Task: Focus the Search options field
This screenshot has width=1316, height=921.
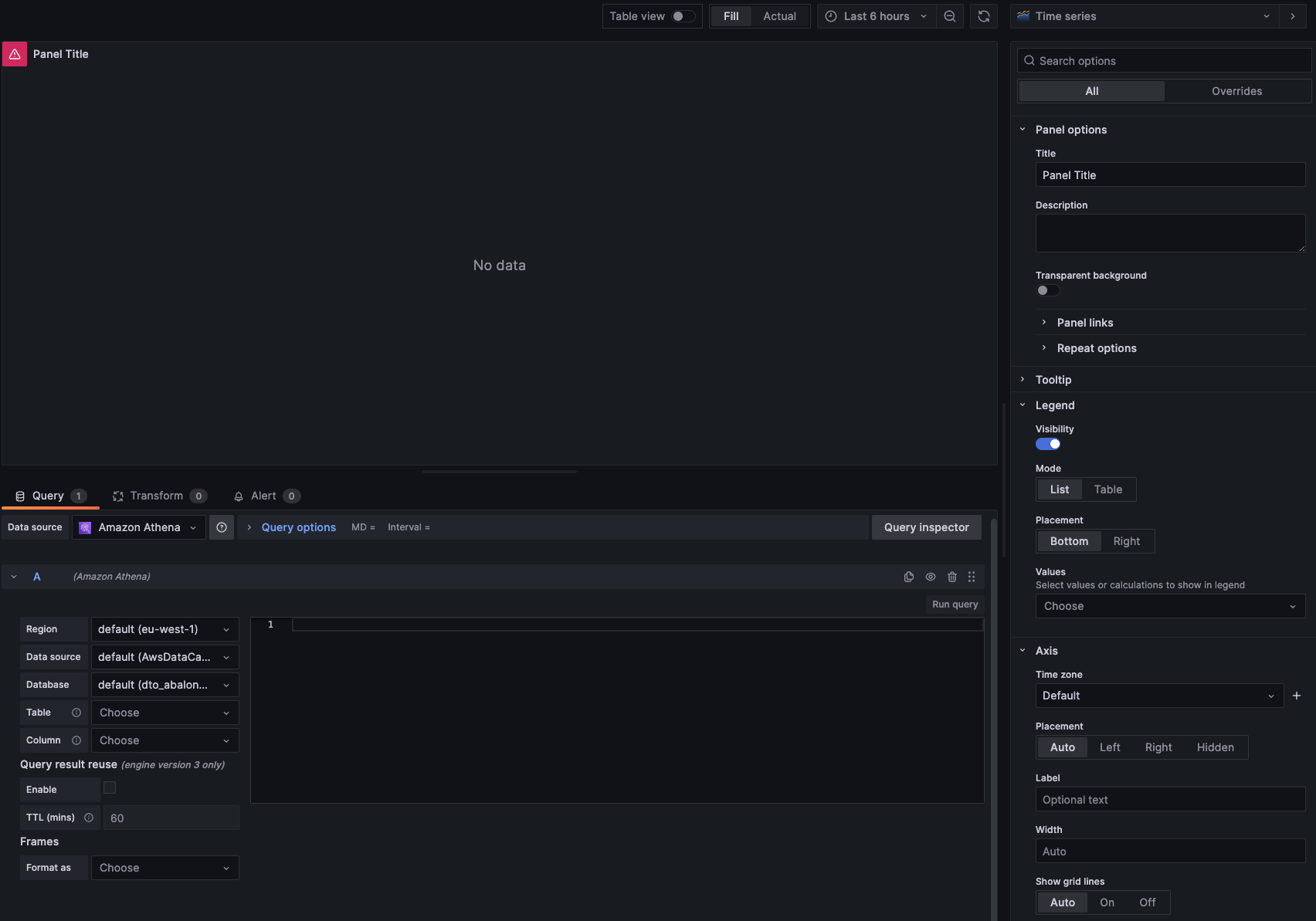Action: point(1165,61)
